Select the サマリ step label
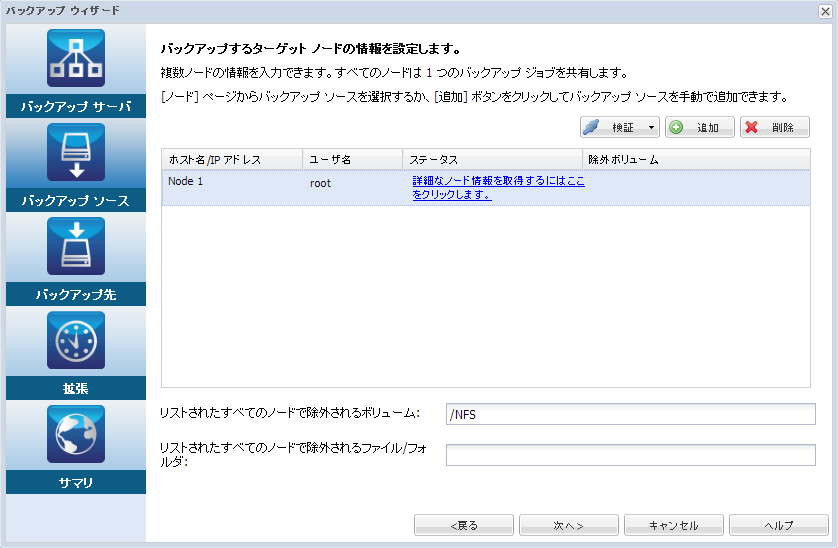This screenshot has height=548, width=838. pyautogui.click(x=76, y=483)
